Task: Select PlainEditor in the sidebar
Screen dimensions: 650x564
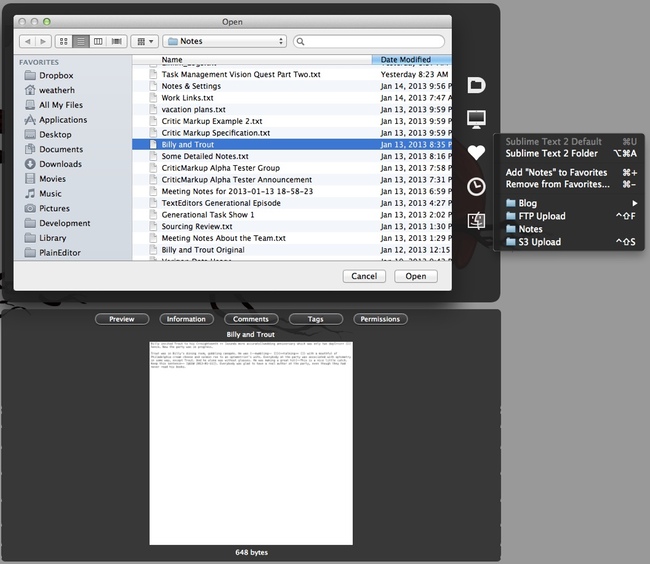Action: 53,253
